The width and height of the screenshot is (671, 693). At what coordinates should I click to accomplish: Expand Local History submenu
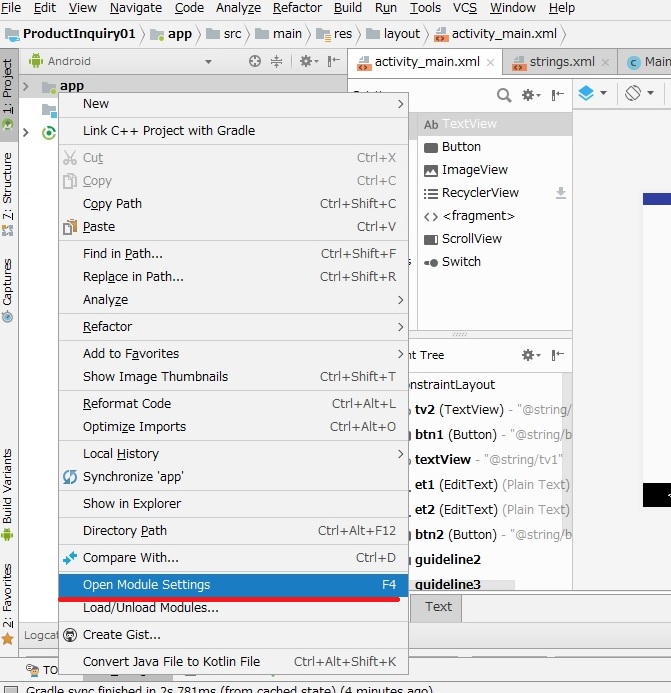[x=233, y=454]
